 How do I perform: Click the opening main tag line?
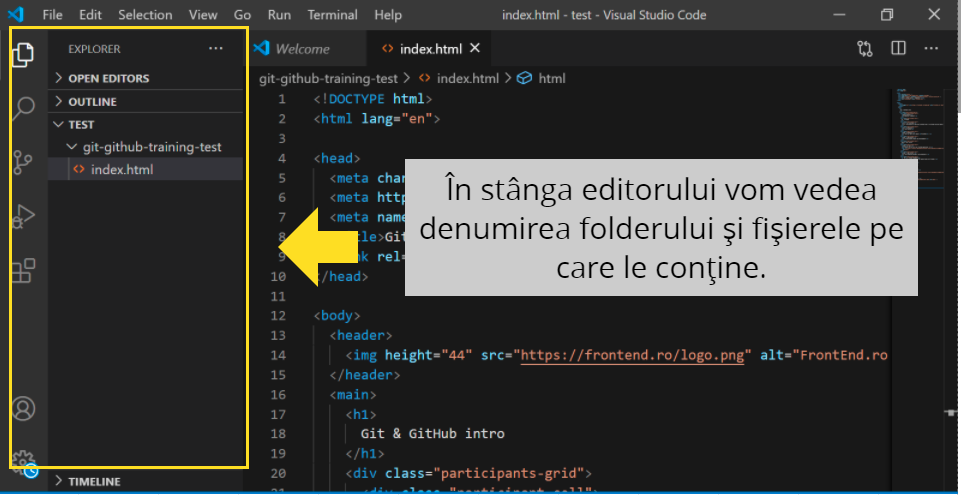(x=352, y=395)
